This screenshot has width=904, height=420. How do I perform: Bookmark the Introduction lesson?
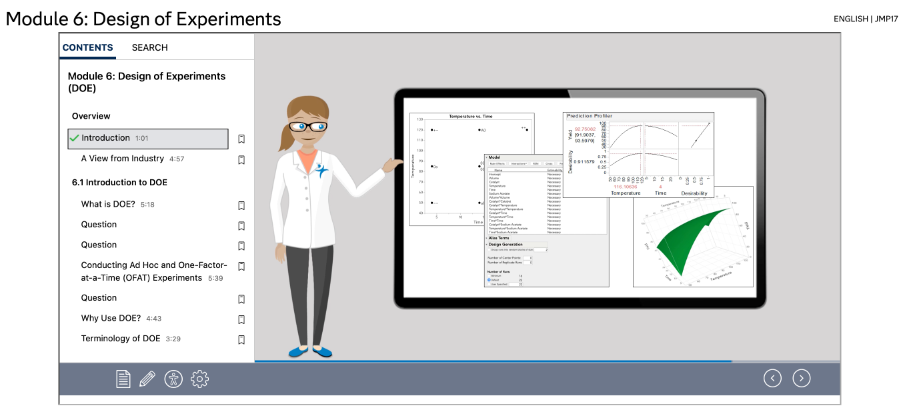(242, 139)
